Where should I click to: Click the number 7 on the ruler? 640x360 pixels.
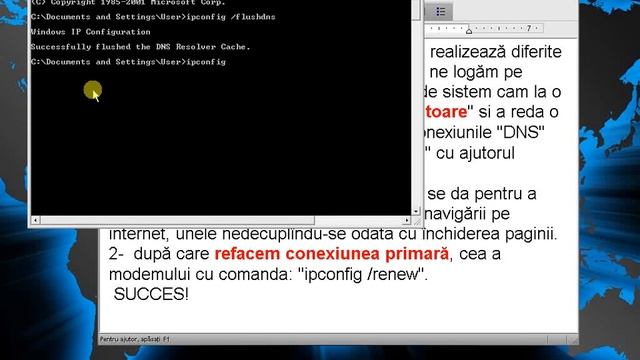click(528, 28)
